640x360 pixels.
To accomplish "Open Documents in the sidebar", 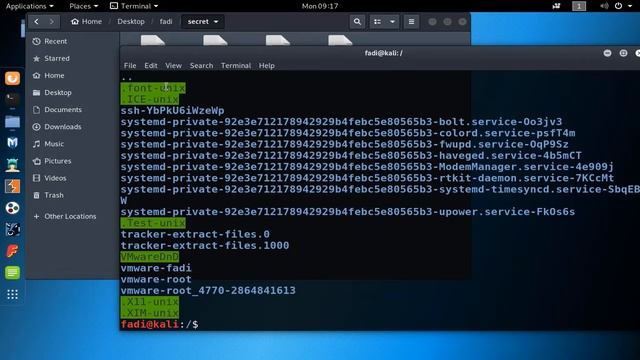I will (x=57, y=110).
